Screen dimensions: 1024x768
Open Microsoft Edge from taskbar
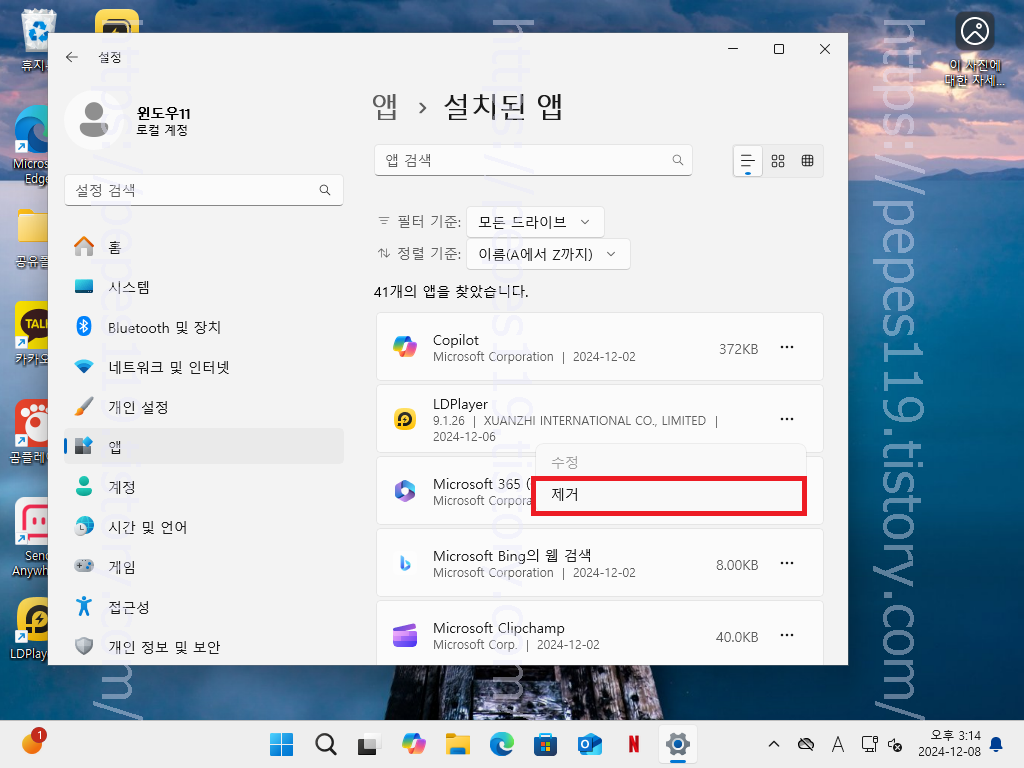(502, 744)
